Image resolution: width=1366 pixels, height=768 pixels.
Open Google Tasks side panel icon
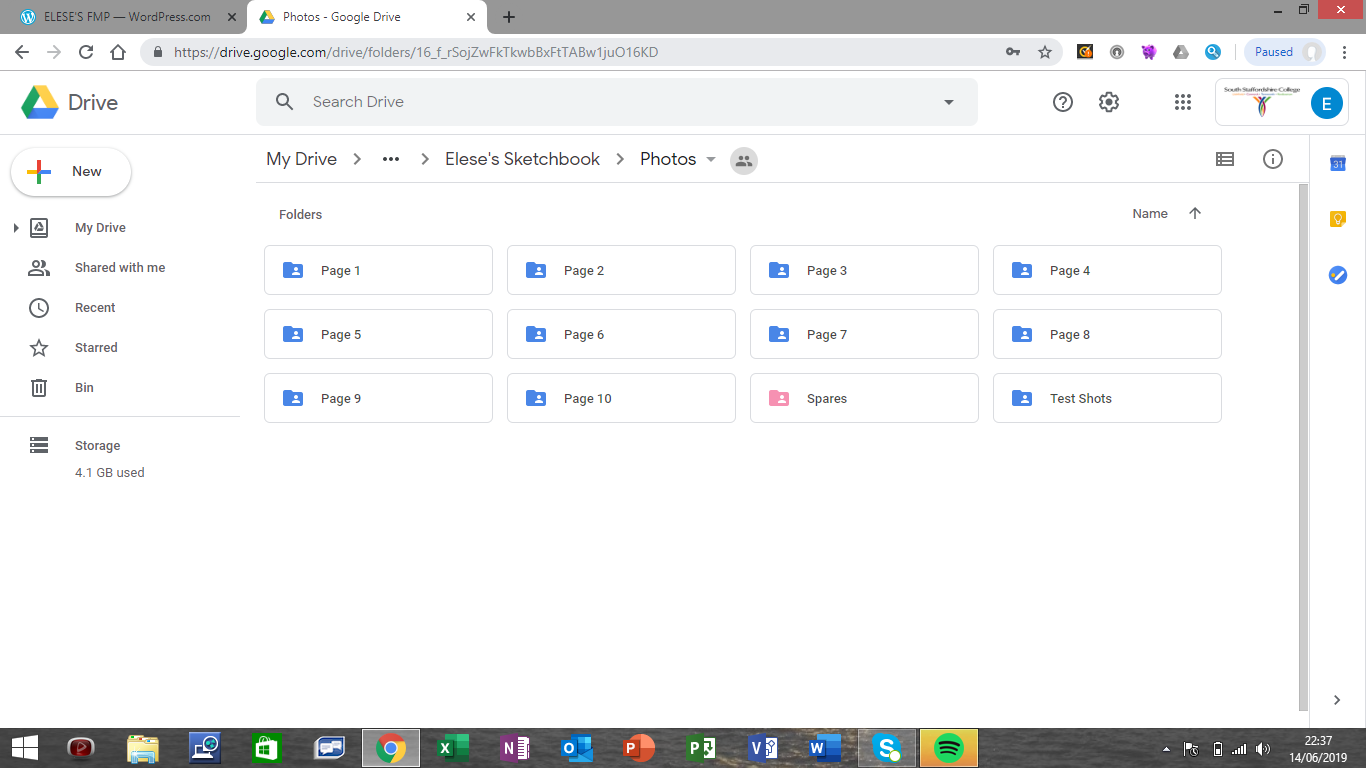tap(1338, 275)
